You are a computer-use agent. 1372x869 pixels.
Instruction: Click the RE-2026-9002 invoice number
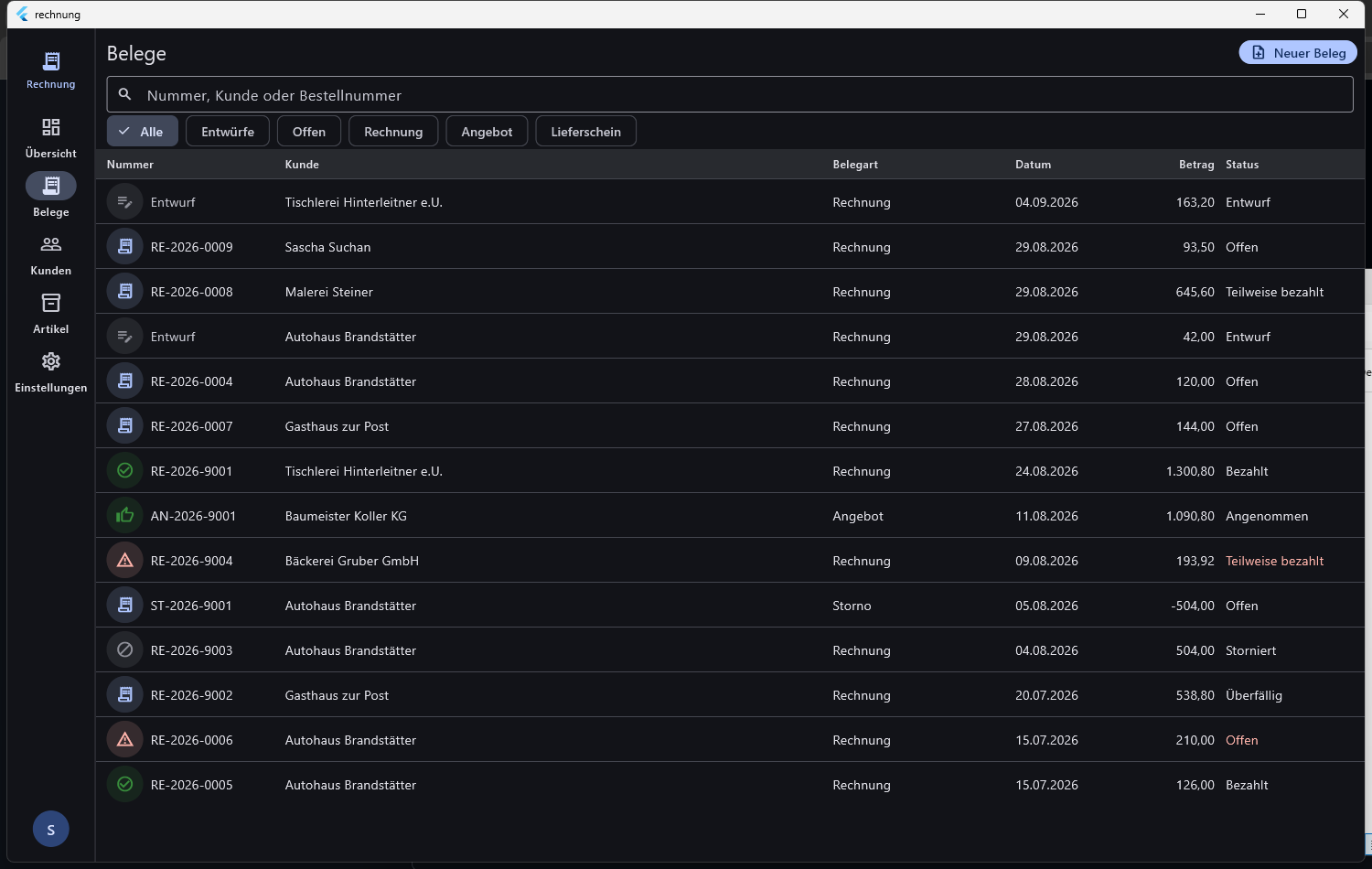coord(192,695)
